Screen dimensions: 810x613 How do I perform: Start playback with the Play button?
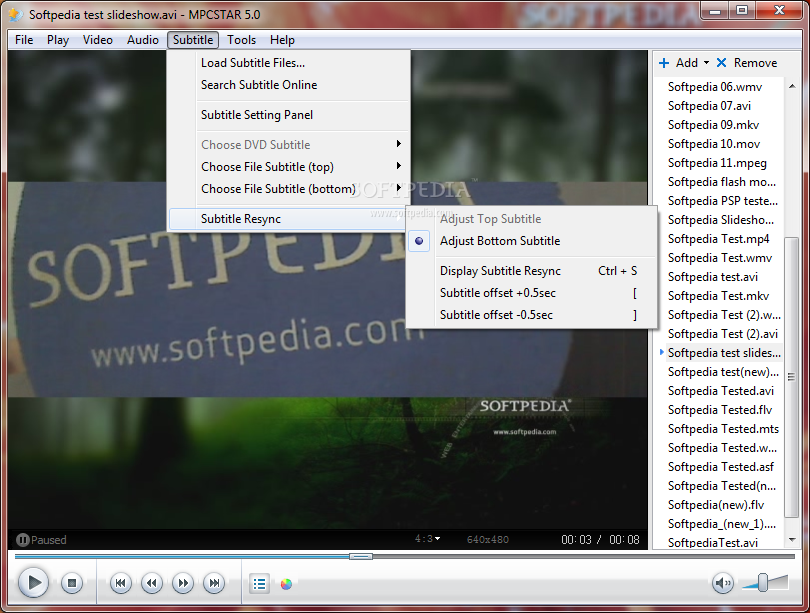click(x=34, y=583)
